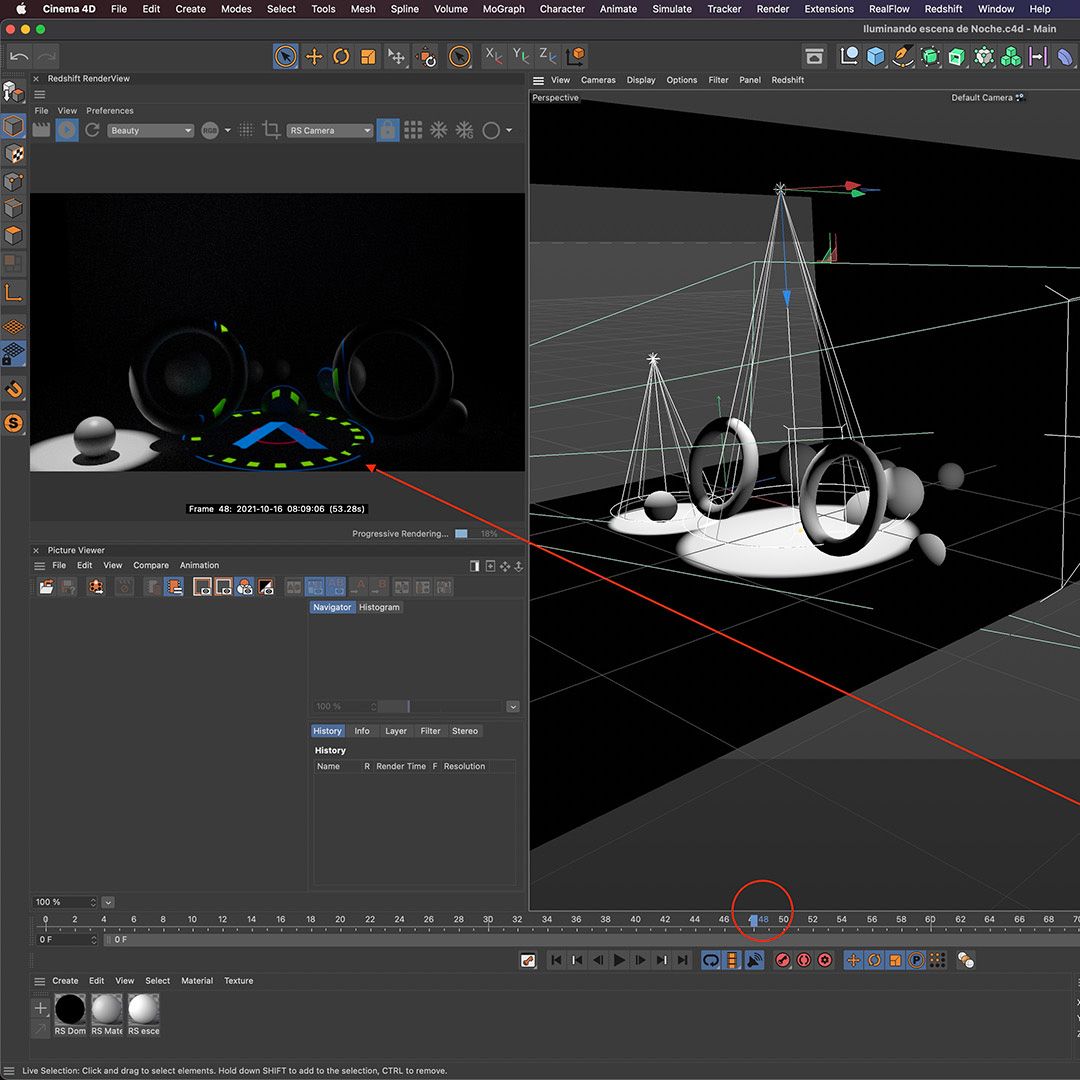Add a Cube primitive from the toolbar
The width and height of the screenshot is (1080, 1080).
tap(875, 56)
